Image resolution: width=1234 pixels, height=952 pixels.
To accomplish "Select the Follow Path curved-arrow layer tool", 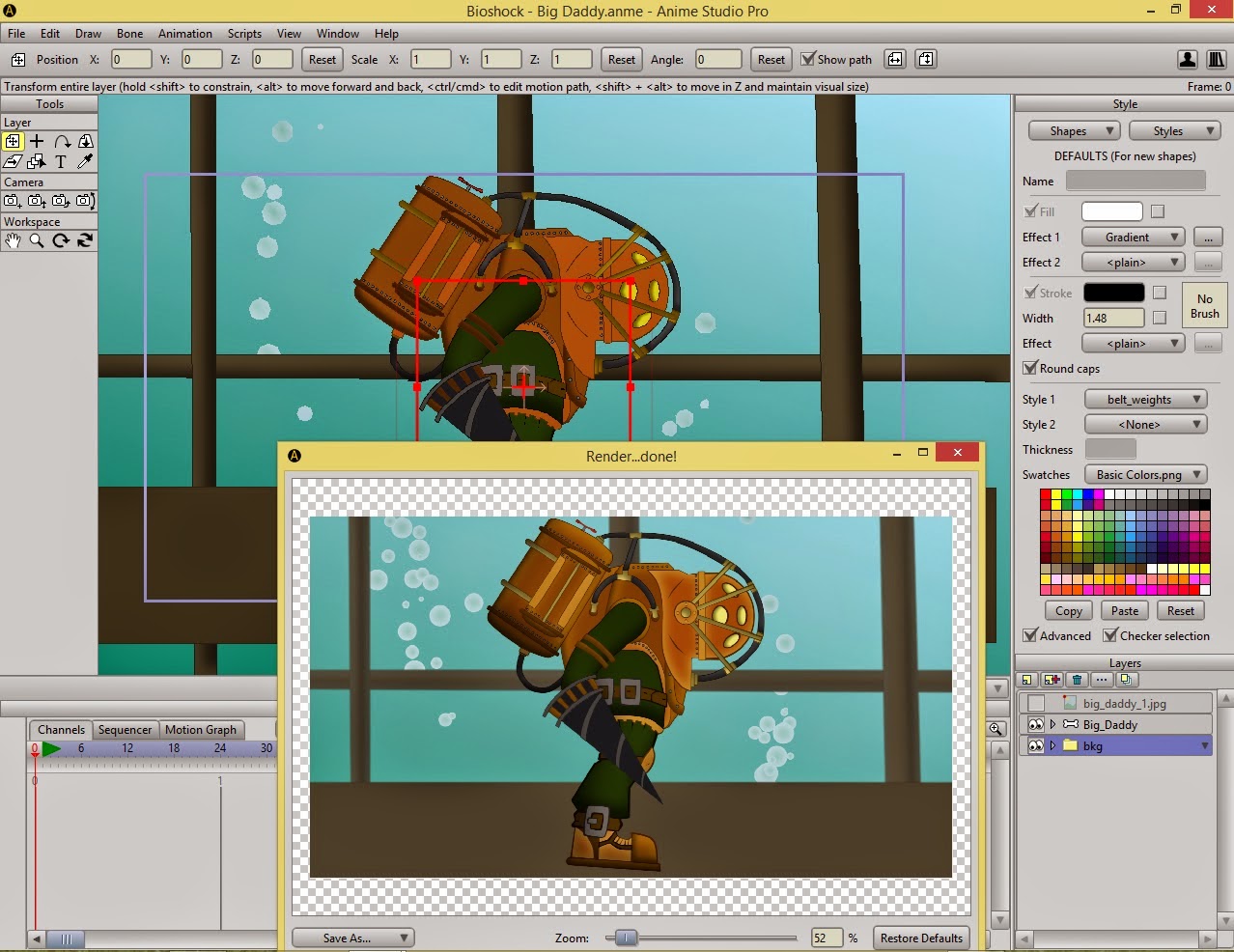I will pos(62,141).
